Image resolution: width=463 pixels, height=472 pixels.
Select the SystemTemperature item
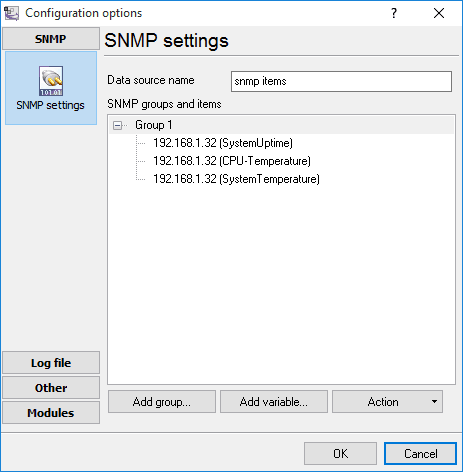tap(236, 179)
